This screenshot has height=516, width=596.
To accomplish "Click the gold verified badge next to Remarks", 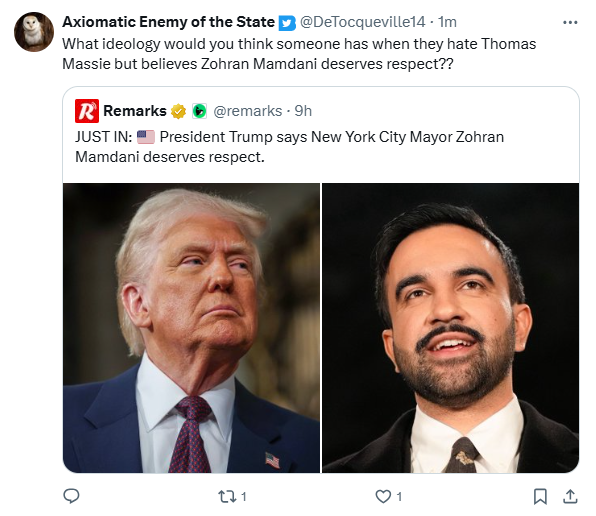I will [x=178, y=111].
